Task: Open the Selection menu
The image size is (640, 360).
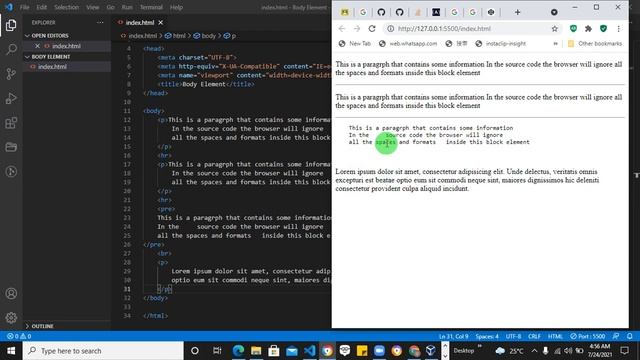Action: click(x=66, y=7)
